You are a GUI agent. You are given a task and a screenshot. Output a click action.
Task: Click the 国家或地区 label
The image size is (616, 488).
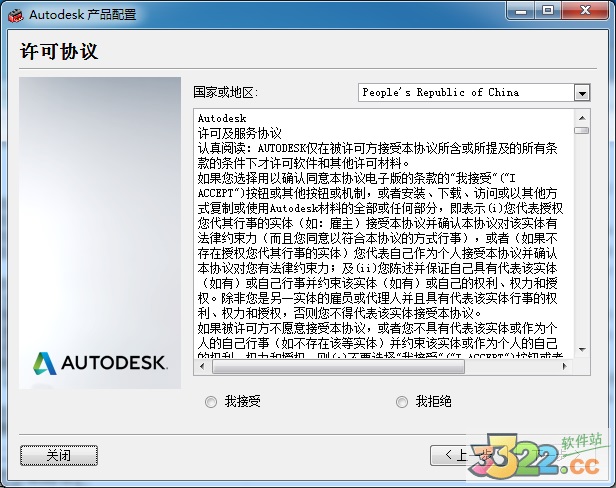point(226,93)
